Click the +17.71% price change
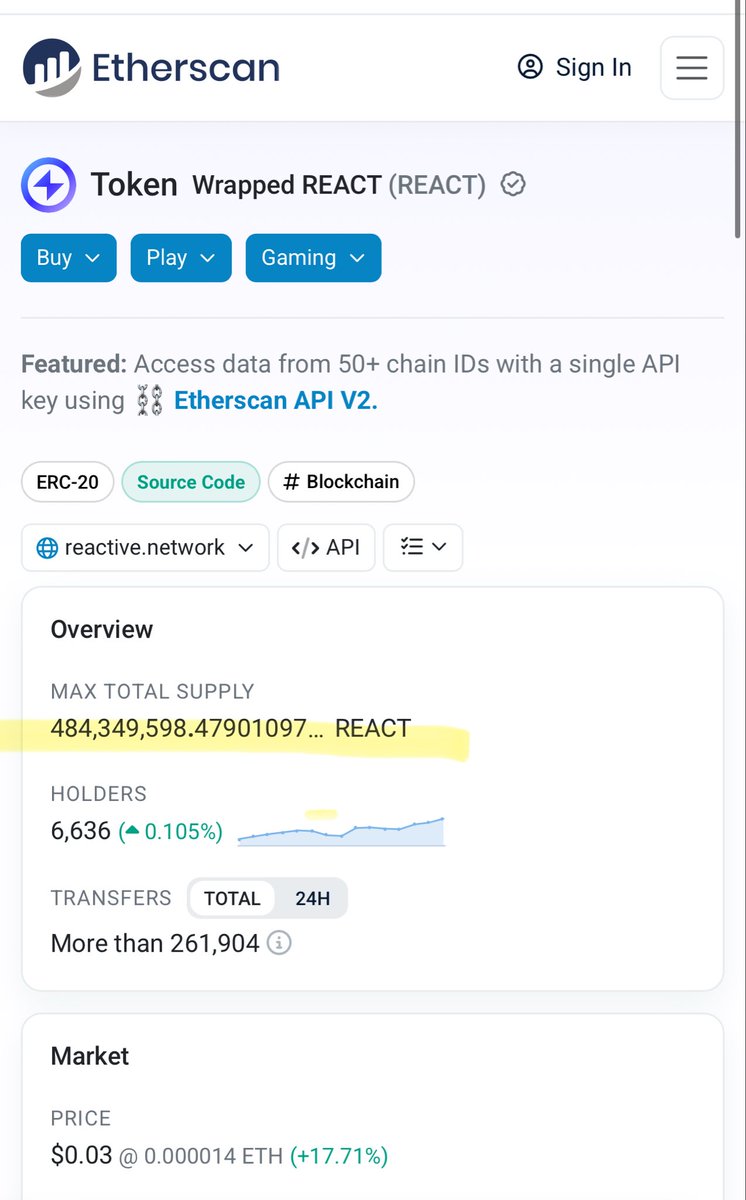This screenshot has width=746, height=1200. tap(339, 1157)
